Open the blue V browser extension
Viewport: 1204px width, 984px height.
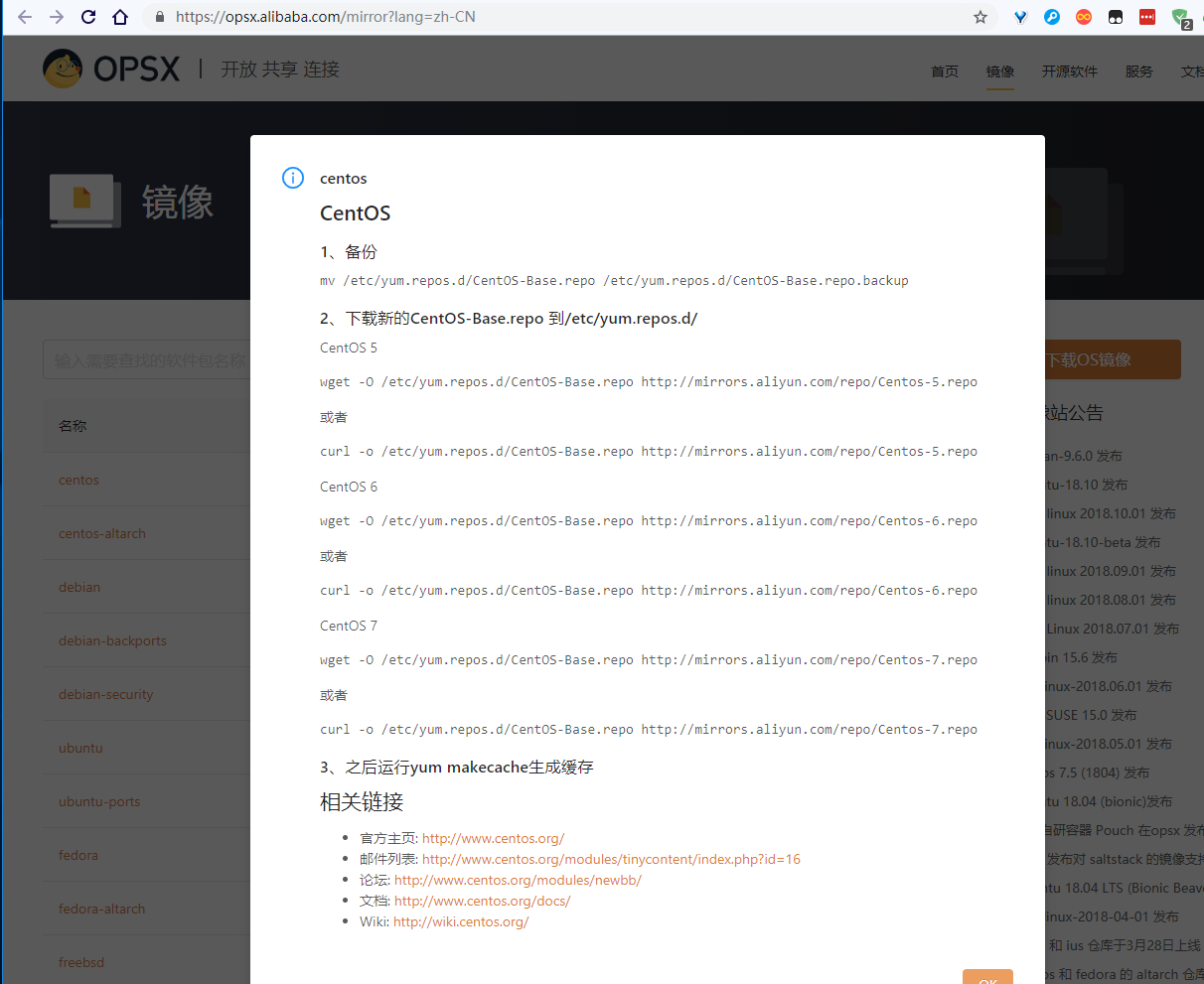[x=1020, y=17]
